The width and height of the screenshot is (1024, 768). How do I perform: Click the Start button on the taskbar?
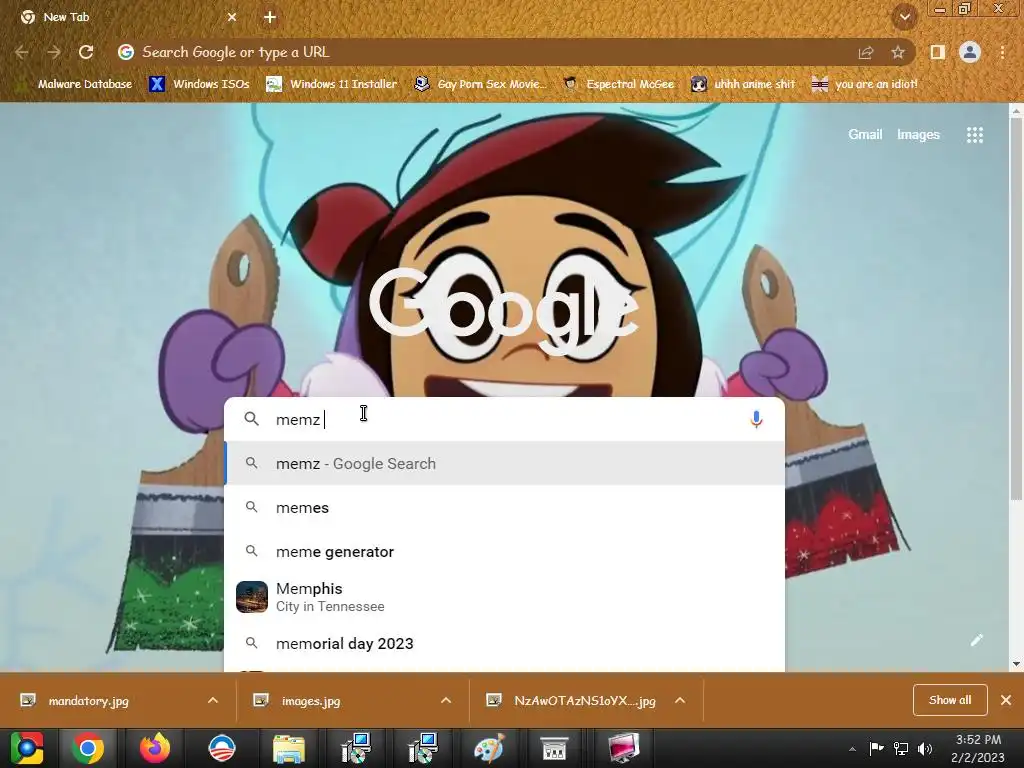27,748
